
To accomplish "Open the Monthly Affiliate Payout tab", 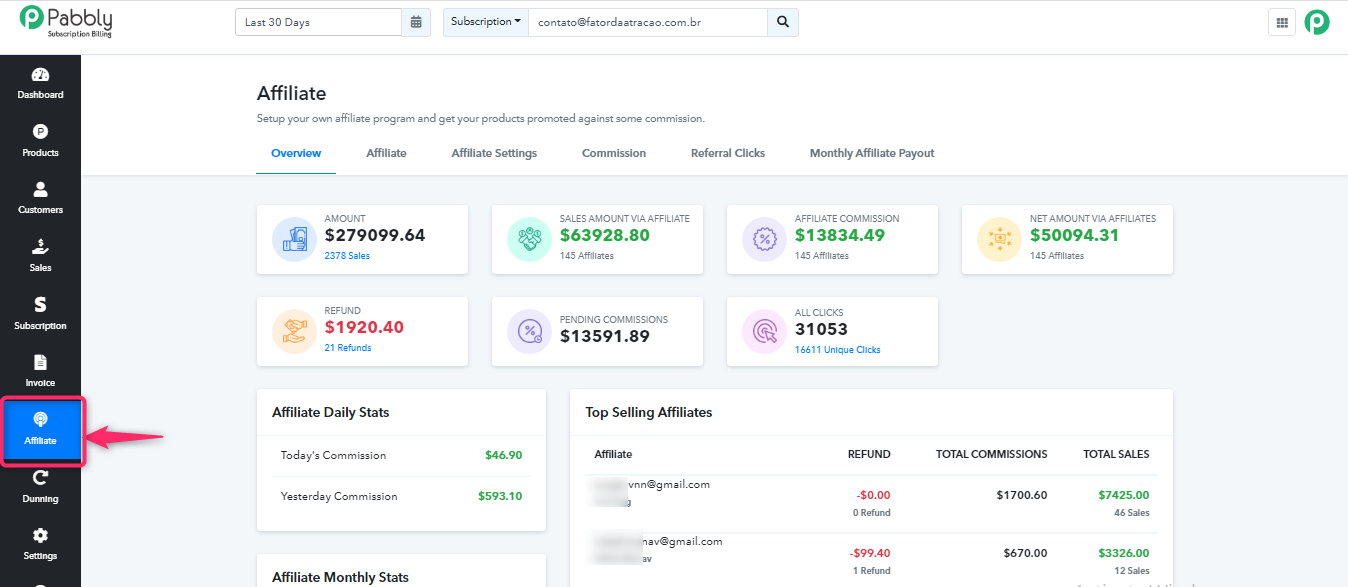I will click(872, 154).
